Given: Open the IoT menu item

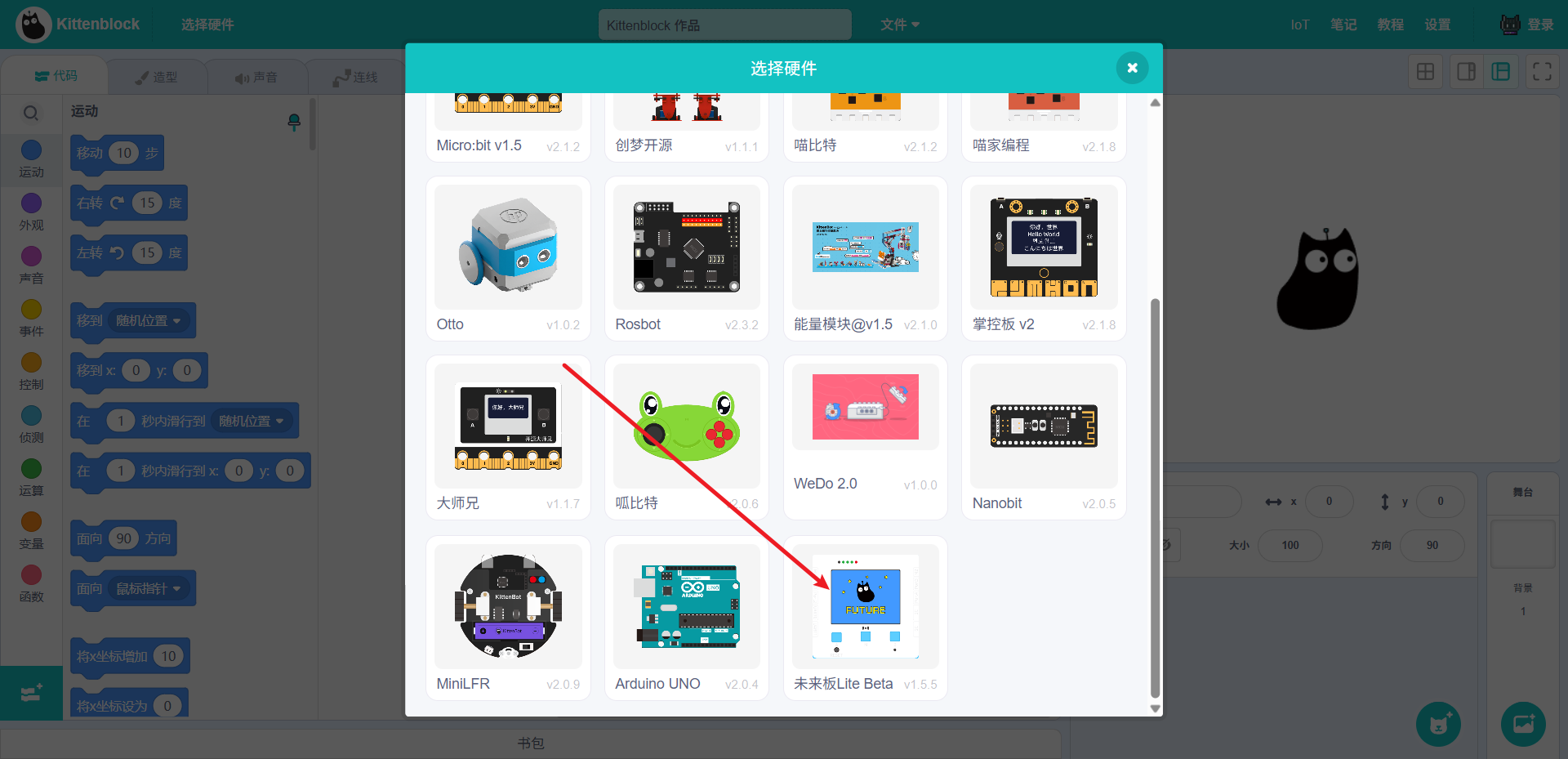Looking at the screenshot, I should (x=1299, y=25).
